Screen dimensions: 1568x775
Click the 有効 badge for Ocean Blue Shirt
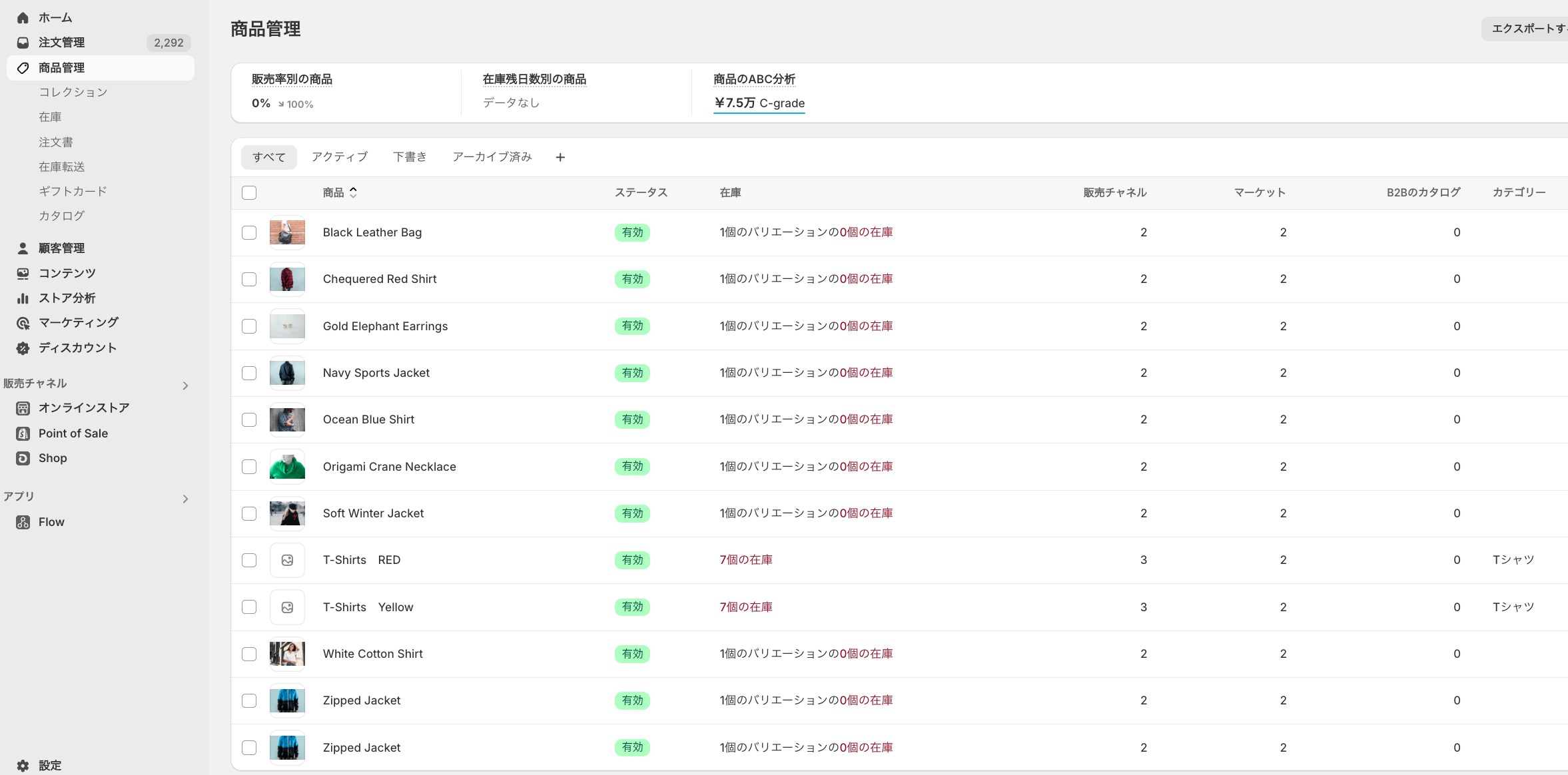[x=632, y=419]
